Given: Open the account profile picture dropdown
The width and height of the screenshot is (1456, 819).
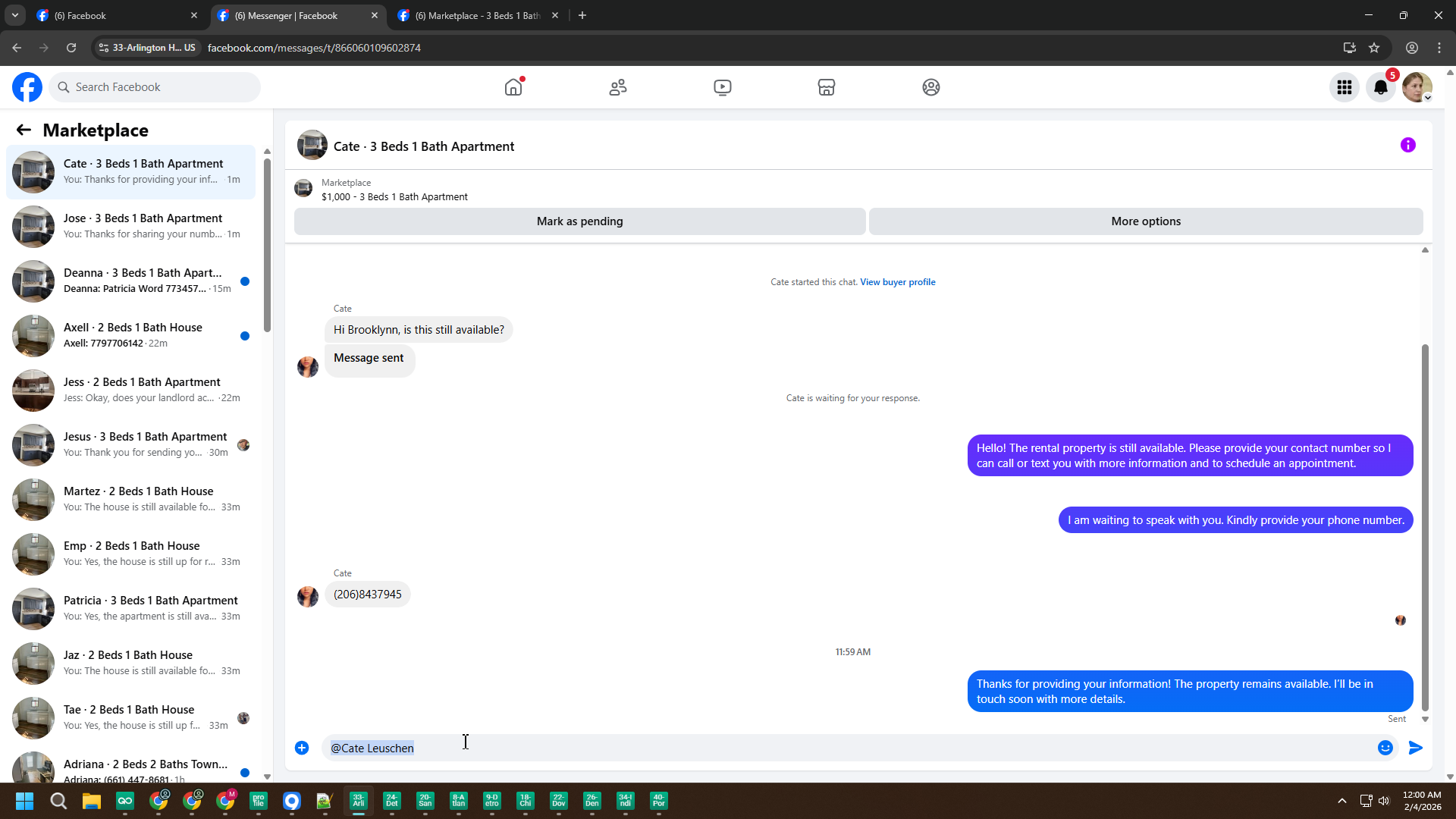Looking at the screenshot, I should pos(1417,87).
